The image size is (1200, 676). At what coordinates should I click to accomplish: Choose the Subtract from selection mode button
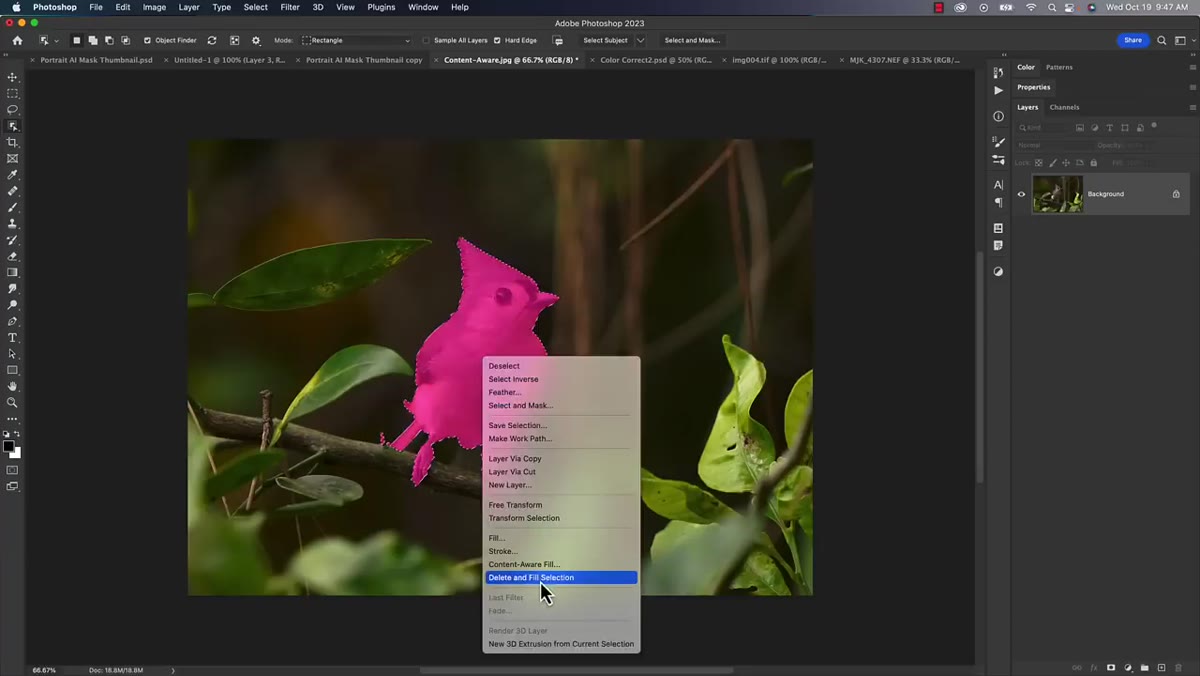pyautogui.click(x=108, y=40)
